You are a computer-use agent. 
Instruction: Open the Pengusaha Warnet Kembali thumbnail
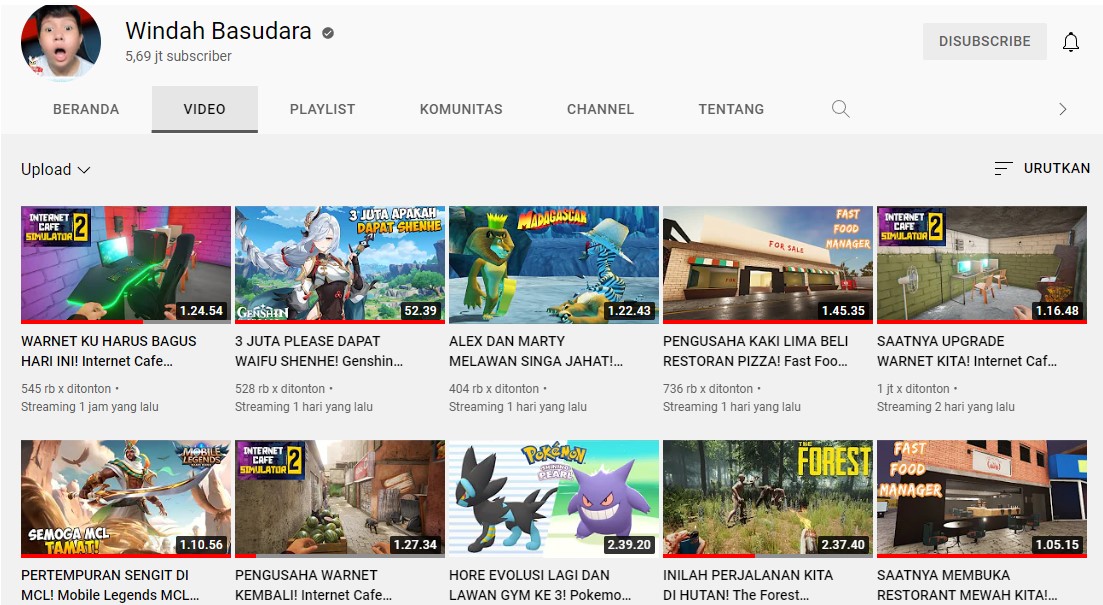pos(340,499)
